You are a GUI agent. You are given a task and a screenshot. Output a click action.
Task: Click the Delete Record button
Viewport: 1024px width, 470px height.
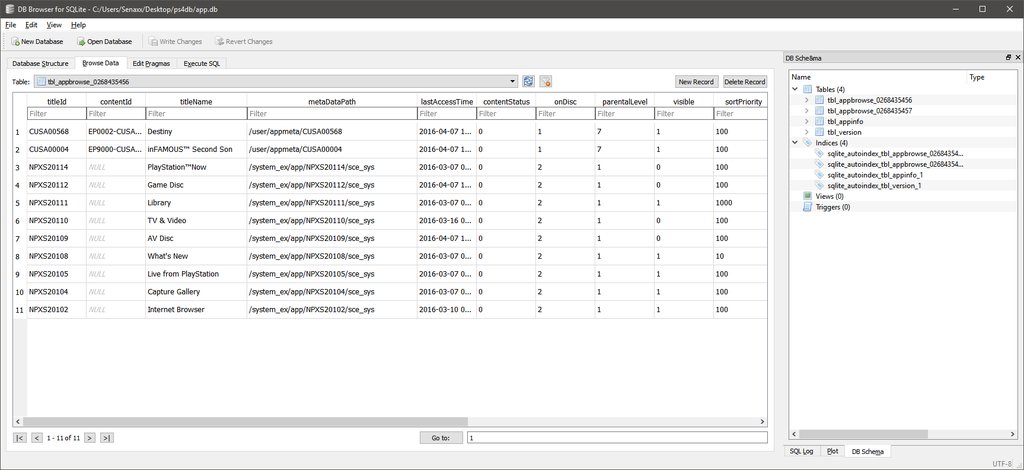pos(745,81)
